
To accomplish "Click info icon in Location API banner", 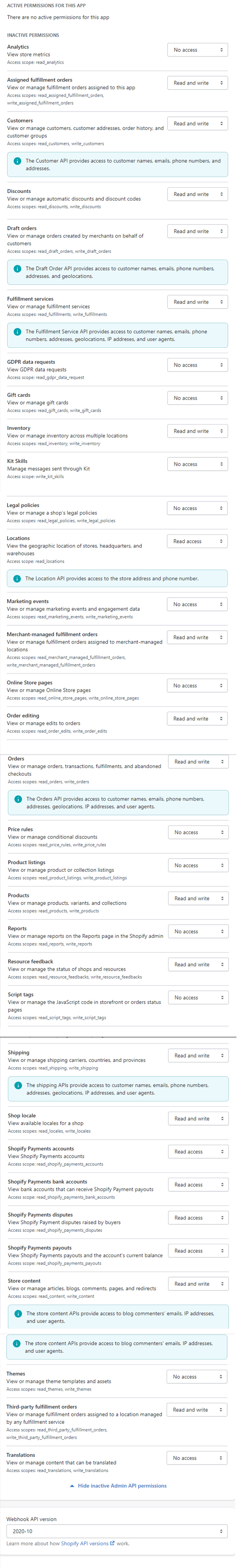I will click(x=18, y=579).
